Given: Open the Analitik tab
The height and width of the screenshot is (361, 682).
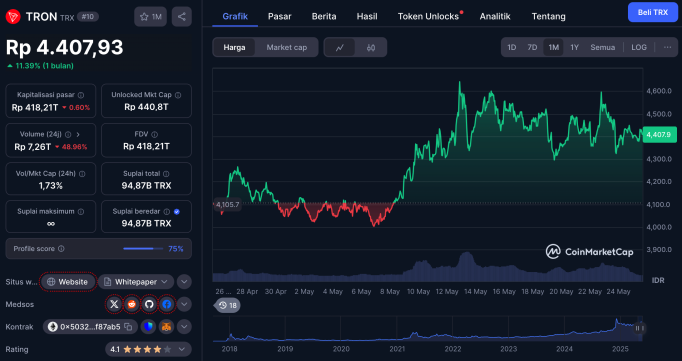Looking at the screenshot, I should coord(495,17).
